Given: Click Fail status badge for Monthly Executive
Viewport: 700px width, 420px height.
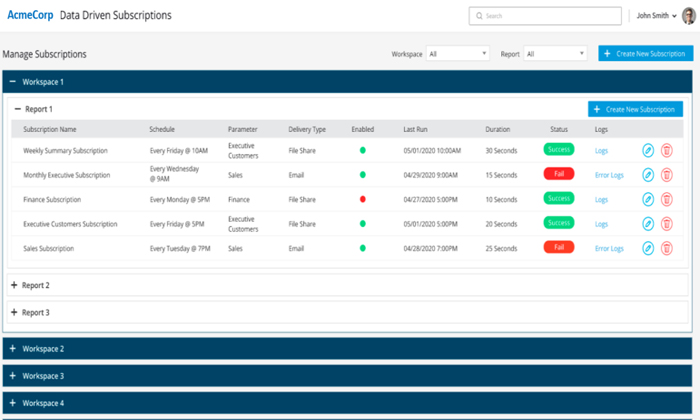Looking at the screenshot, I should point(558,174).
